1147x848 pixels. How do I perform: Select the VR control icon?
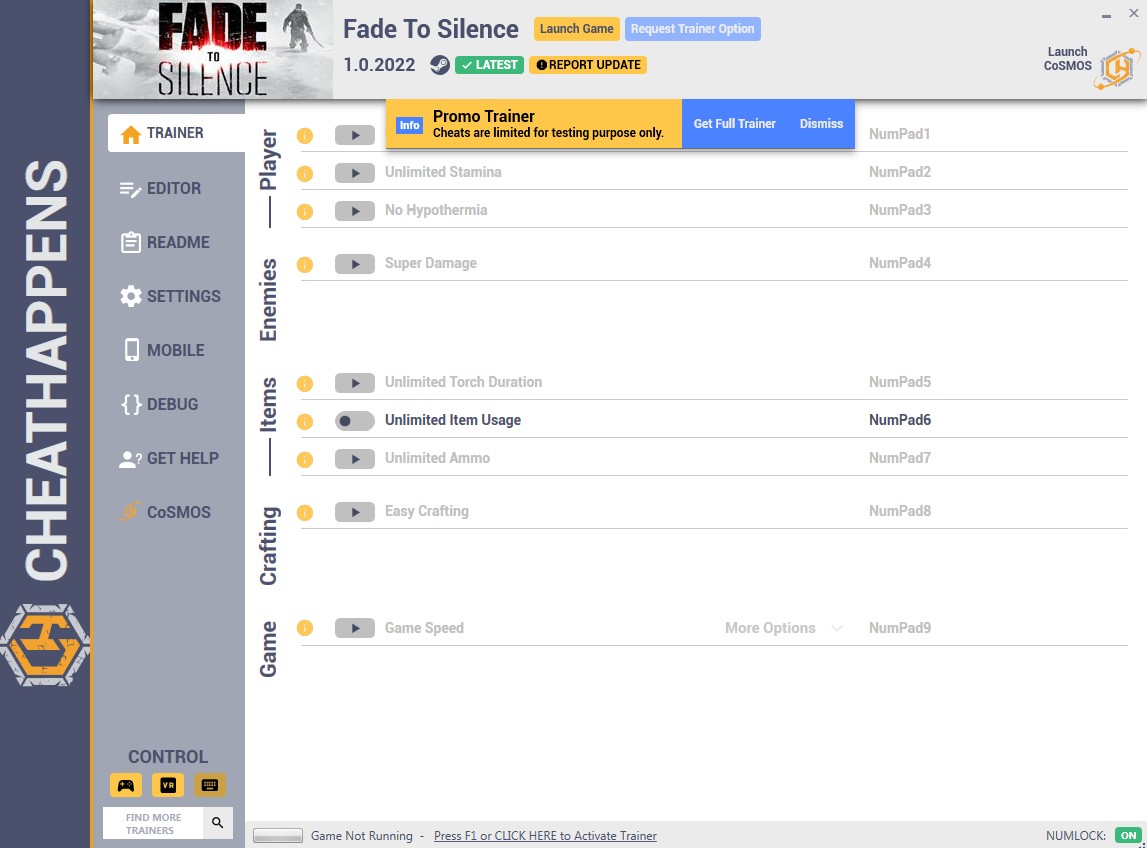click(x=168, y=785)
